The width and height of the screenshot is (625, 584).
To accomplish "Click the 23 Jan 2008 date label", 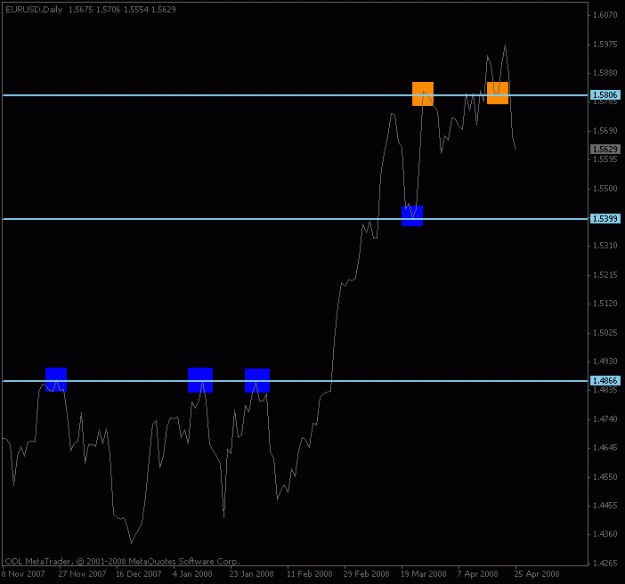I will [252, 574].
